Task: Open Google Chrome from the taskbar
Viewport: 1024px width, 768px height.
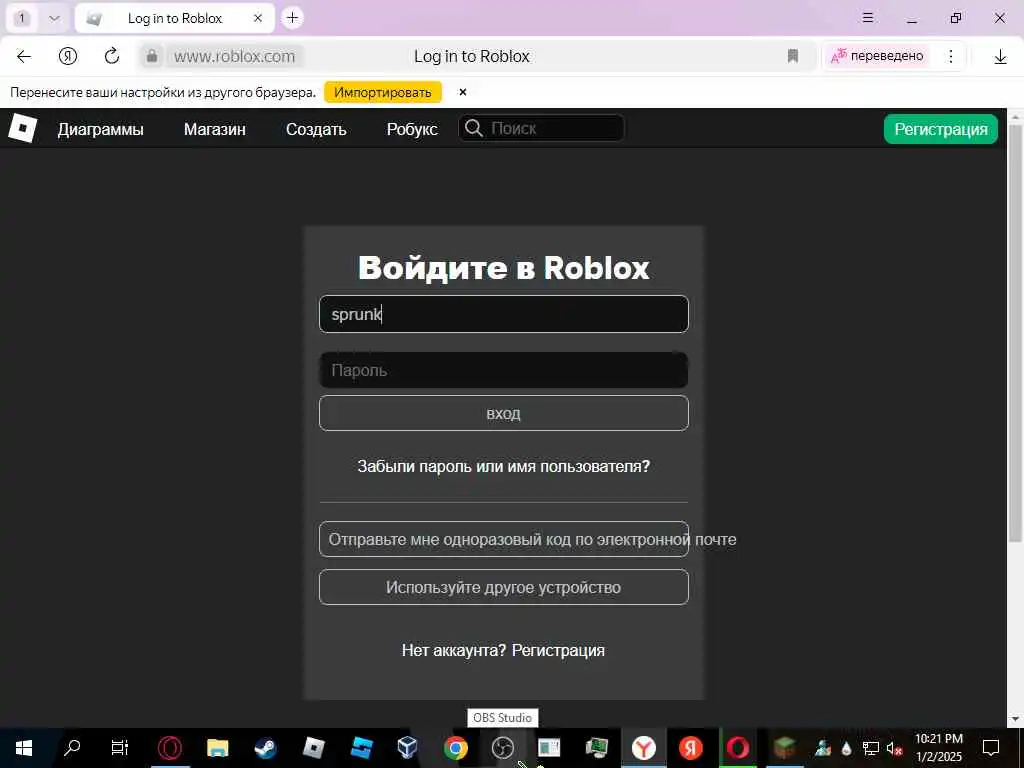Action: (x=456, y=748)
